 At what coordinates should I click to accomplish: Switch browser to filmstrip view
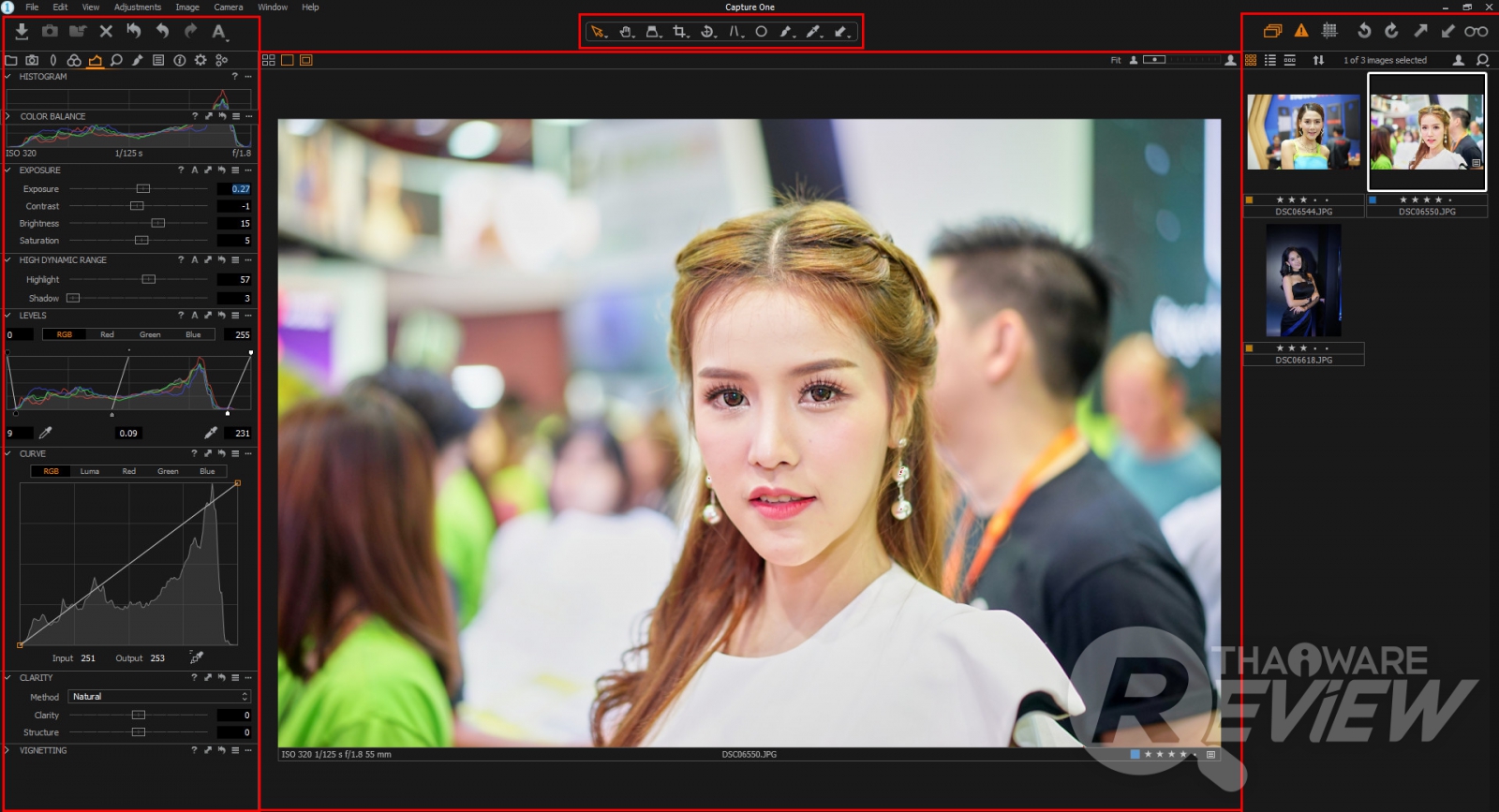[1290, 60]
